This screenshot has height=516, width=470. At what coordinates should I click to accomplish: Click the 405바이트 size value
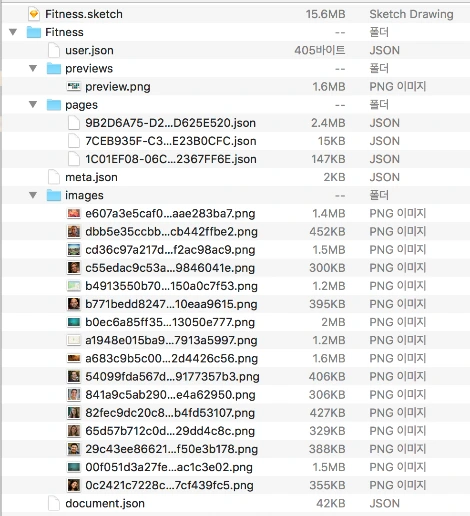pyautogui.click(x=320, y=50)
